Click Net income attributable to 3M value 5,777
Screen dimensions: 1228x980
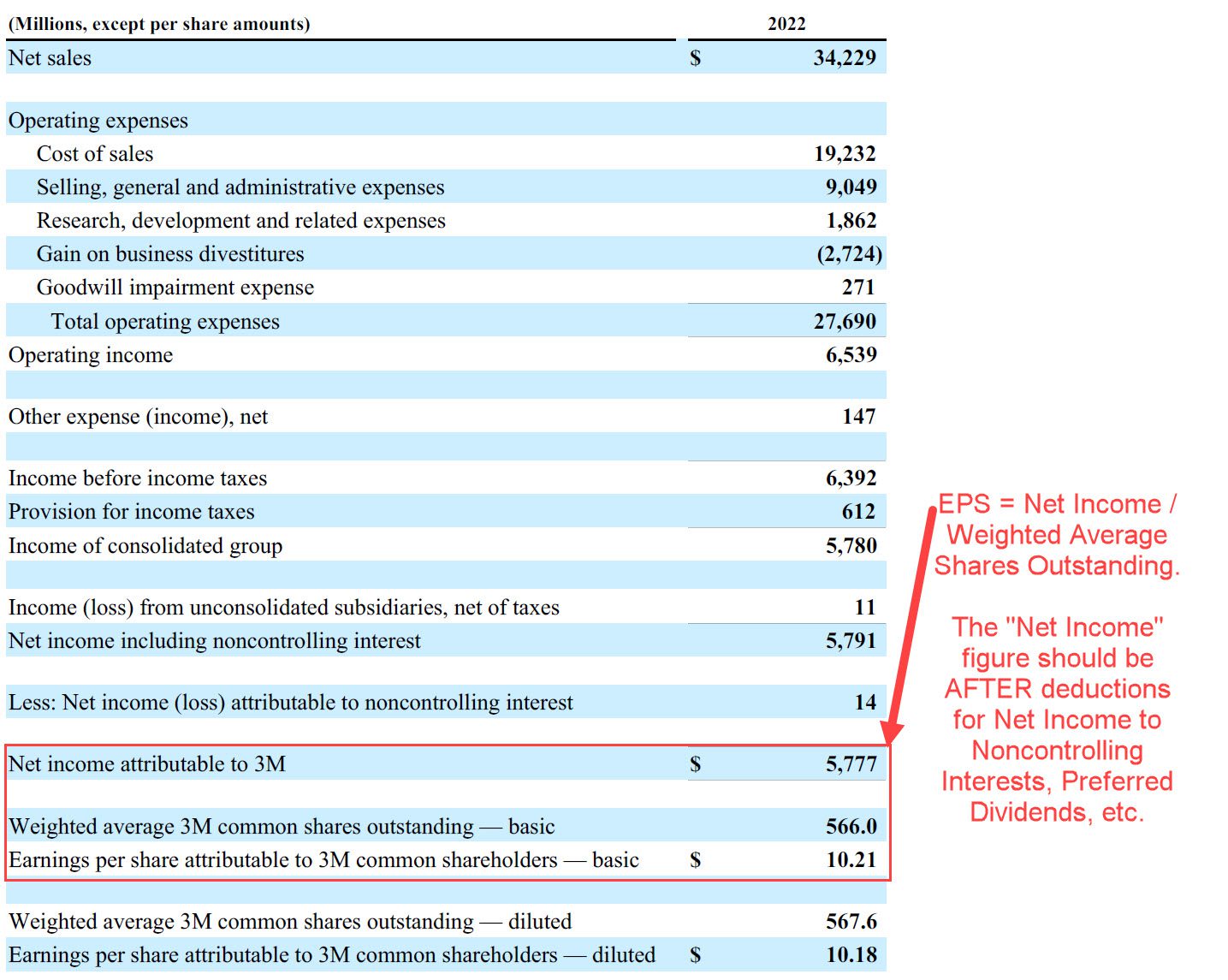tap(849, 764)
